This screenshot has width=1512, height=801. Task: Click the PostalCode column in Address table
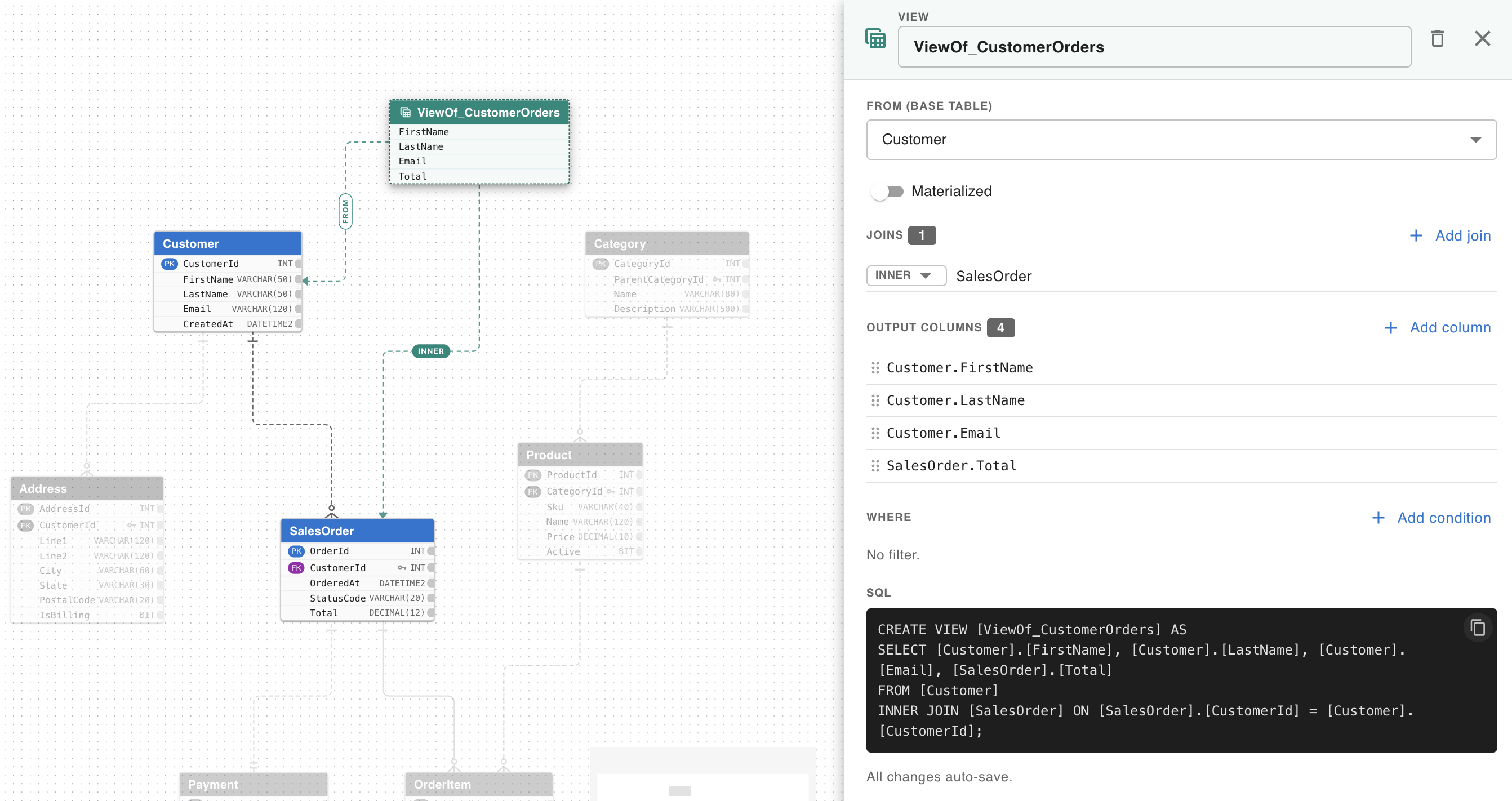click(87, 600)
